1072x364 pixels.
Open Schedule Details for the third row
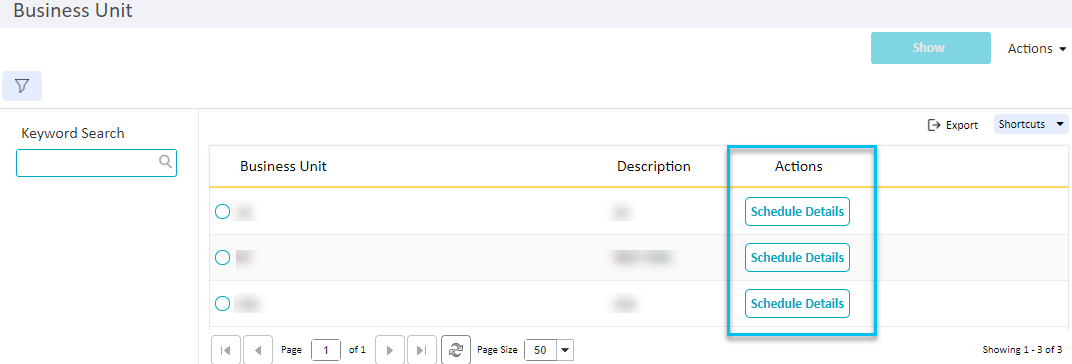pyautogui.click(x=797, y=303)
